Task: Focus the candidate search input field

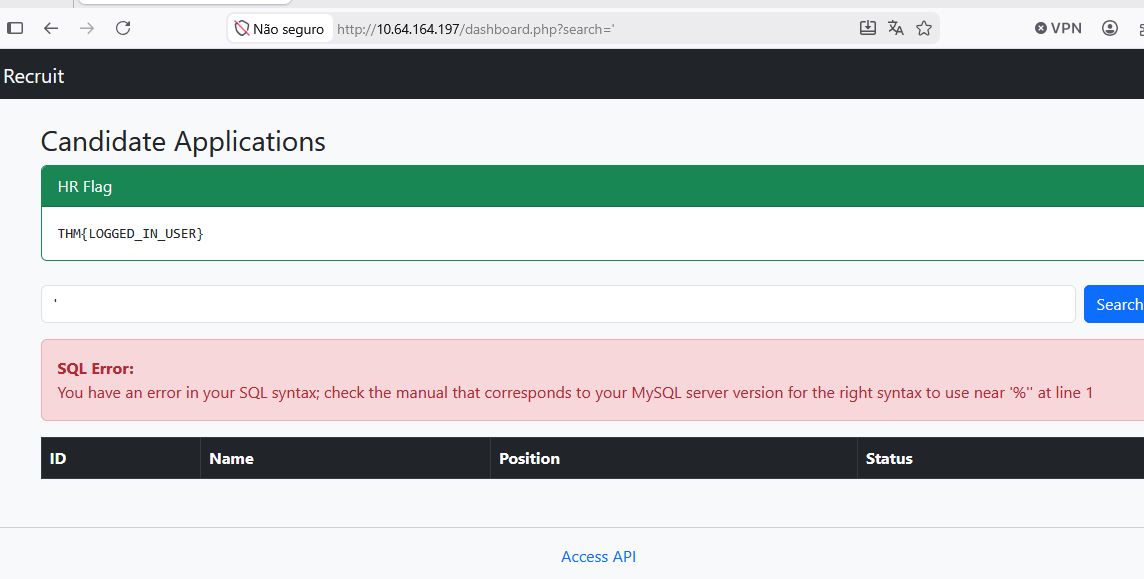Action: (558, 304)
